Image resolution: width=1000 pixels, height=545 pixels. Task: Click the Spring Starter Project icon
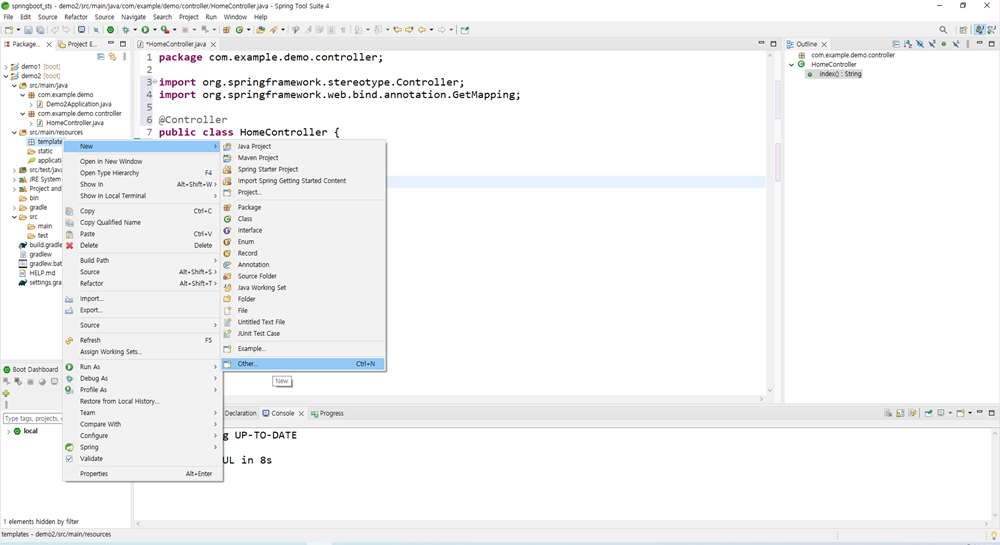(x=227, y=170)
